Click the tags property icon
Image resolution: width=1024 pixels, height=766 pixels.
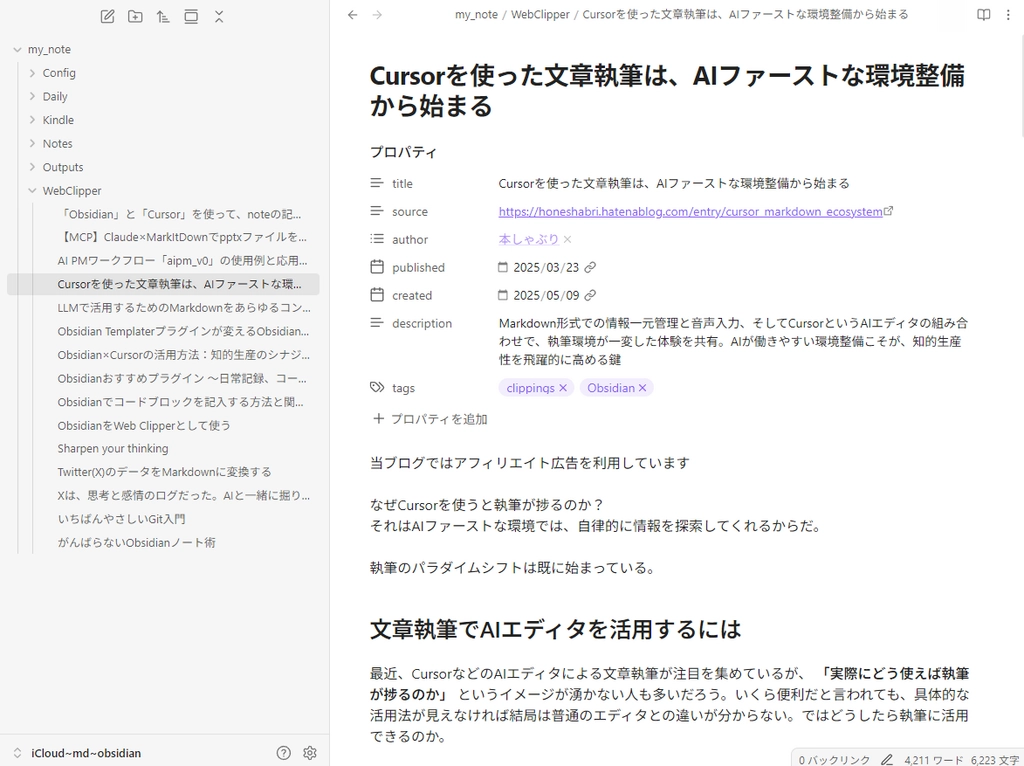tap(377, 387)
